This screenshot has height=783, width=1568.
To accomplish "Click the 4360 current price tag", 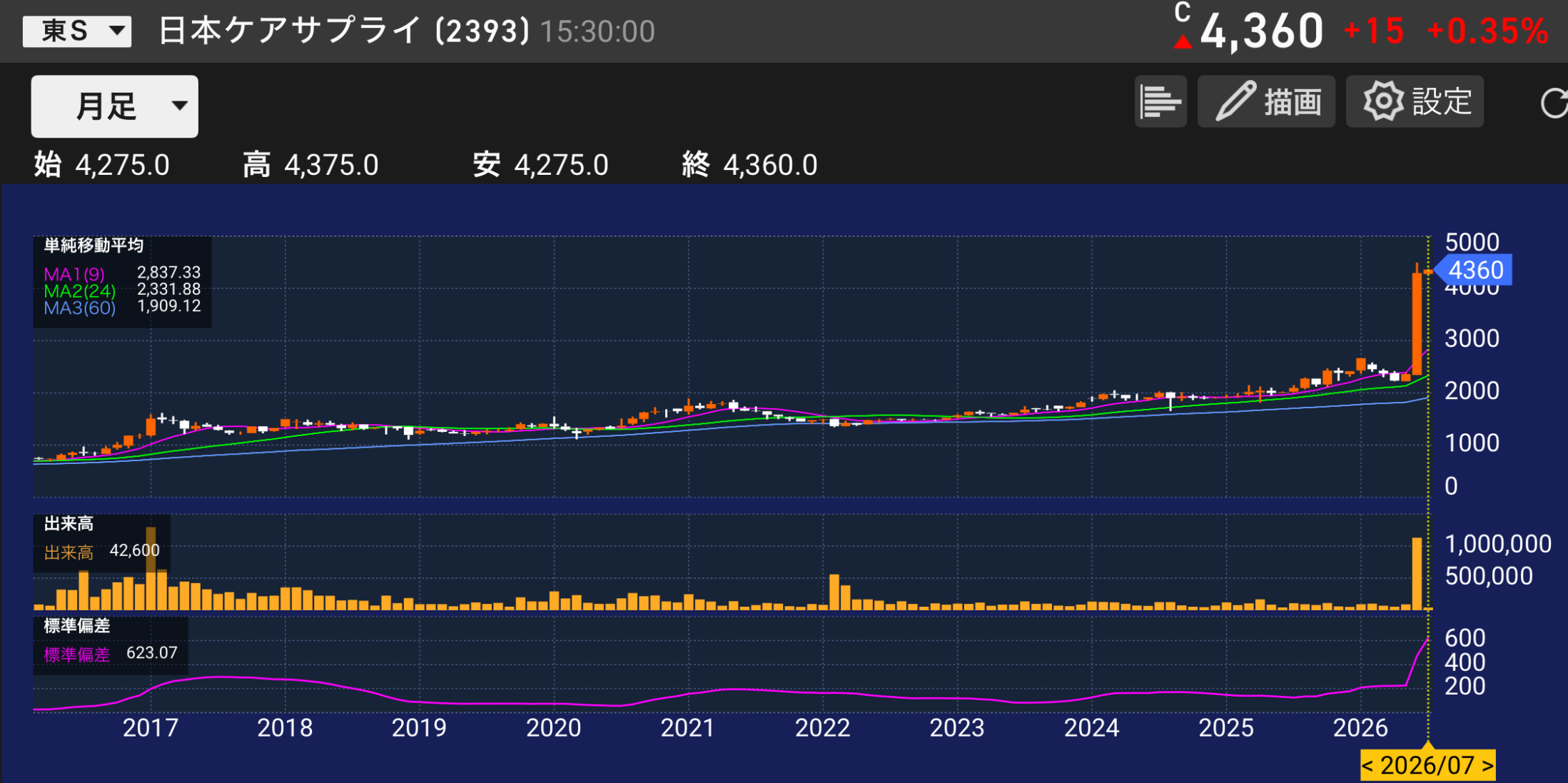I will 1475,271.
